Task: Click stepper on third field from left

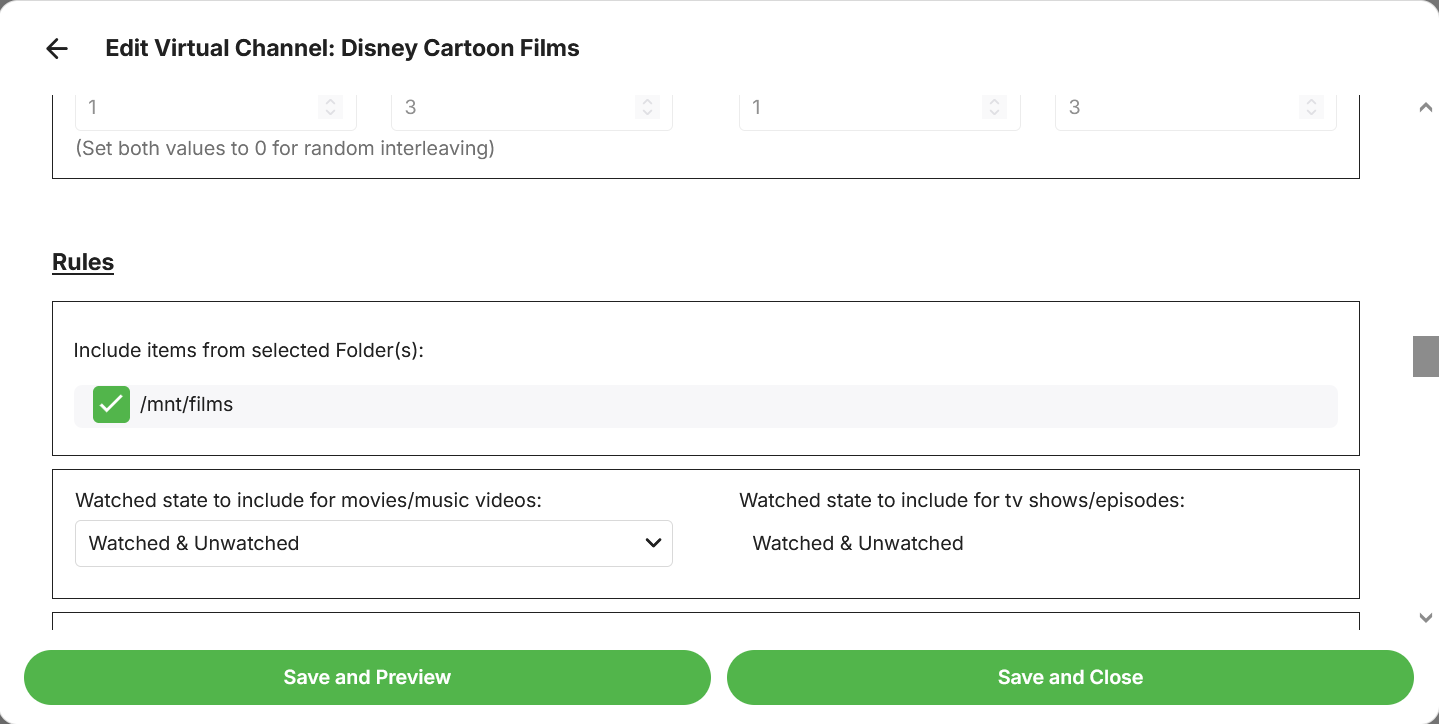Action: pyautogui.click(x=994, y=107)
